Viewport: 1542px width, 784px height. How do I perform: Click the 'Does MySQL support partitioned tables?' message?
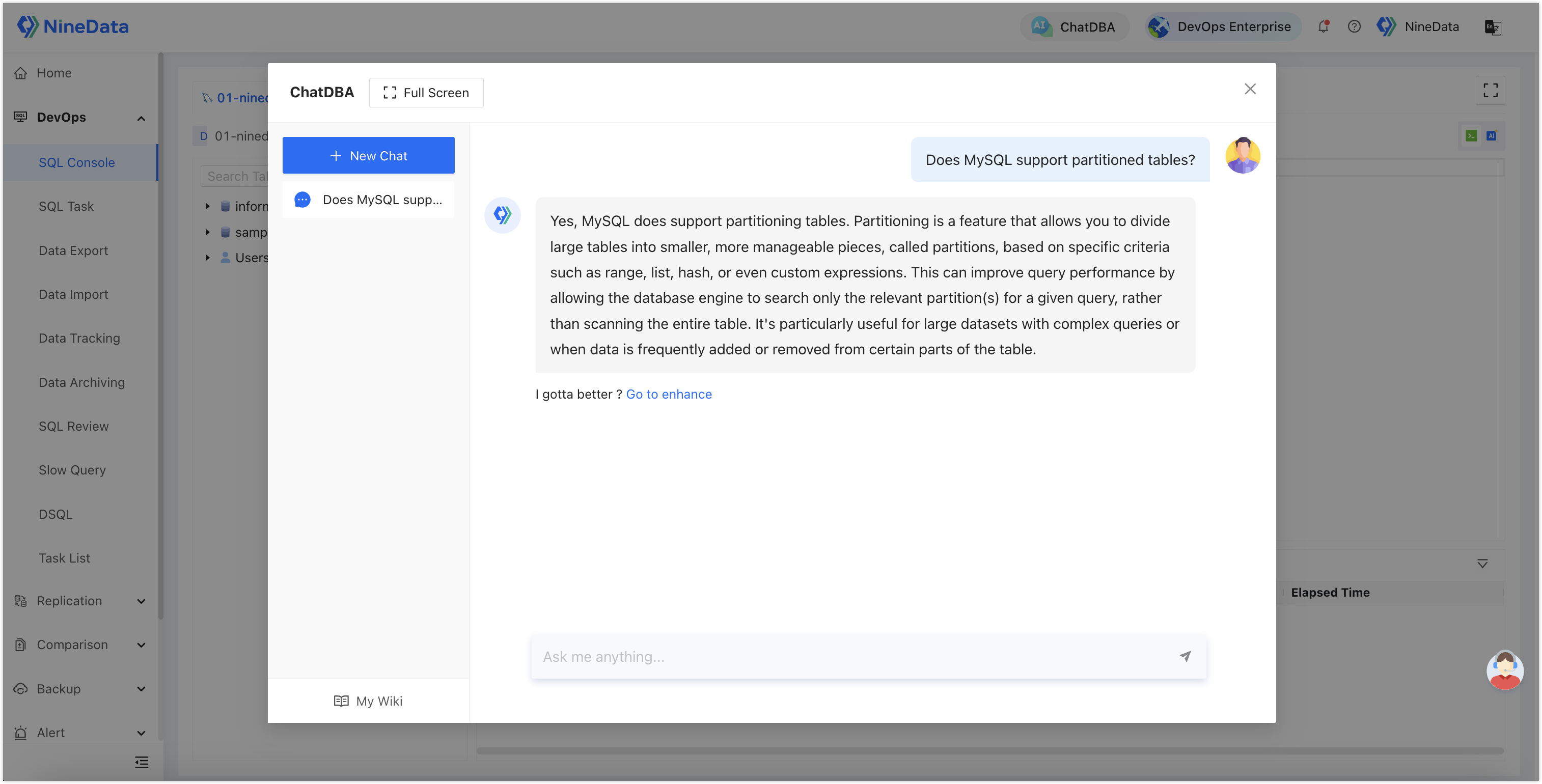pos(1060,160)
